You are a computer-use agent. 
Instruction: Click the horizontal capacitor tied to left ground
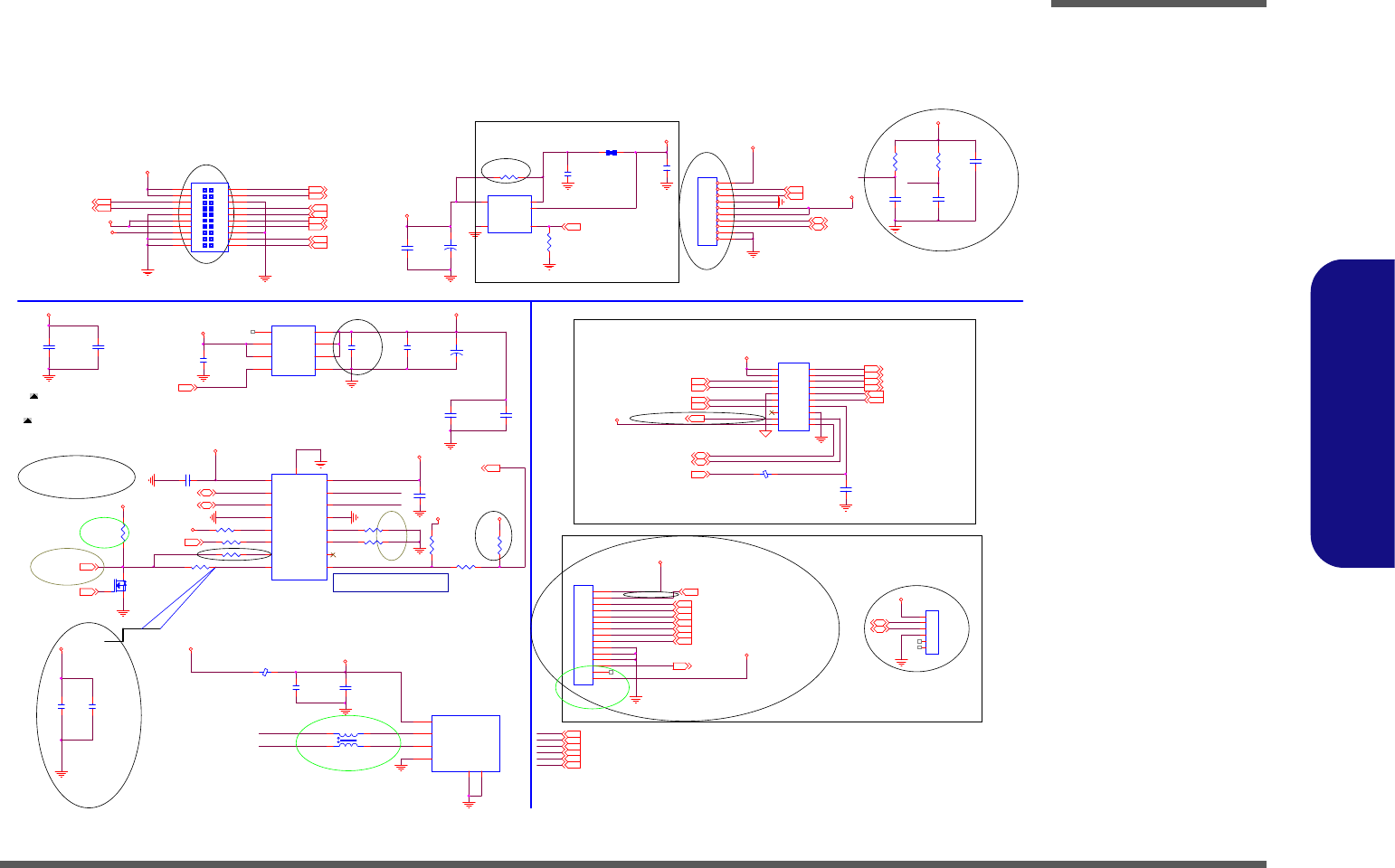click(x=186, y=480)
